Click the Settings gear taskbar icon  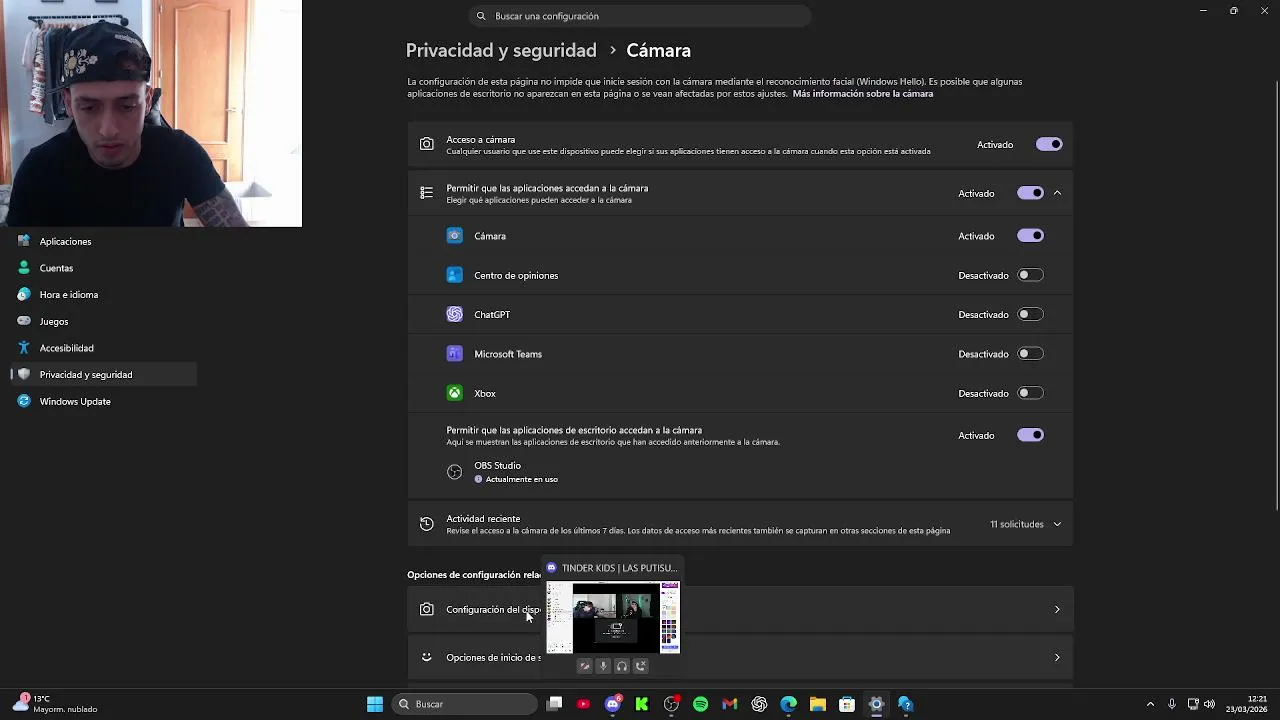[876, 704]
